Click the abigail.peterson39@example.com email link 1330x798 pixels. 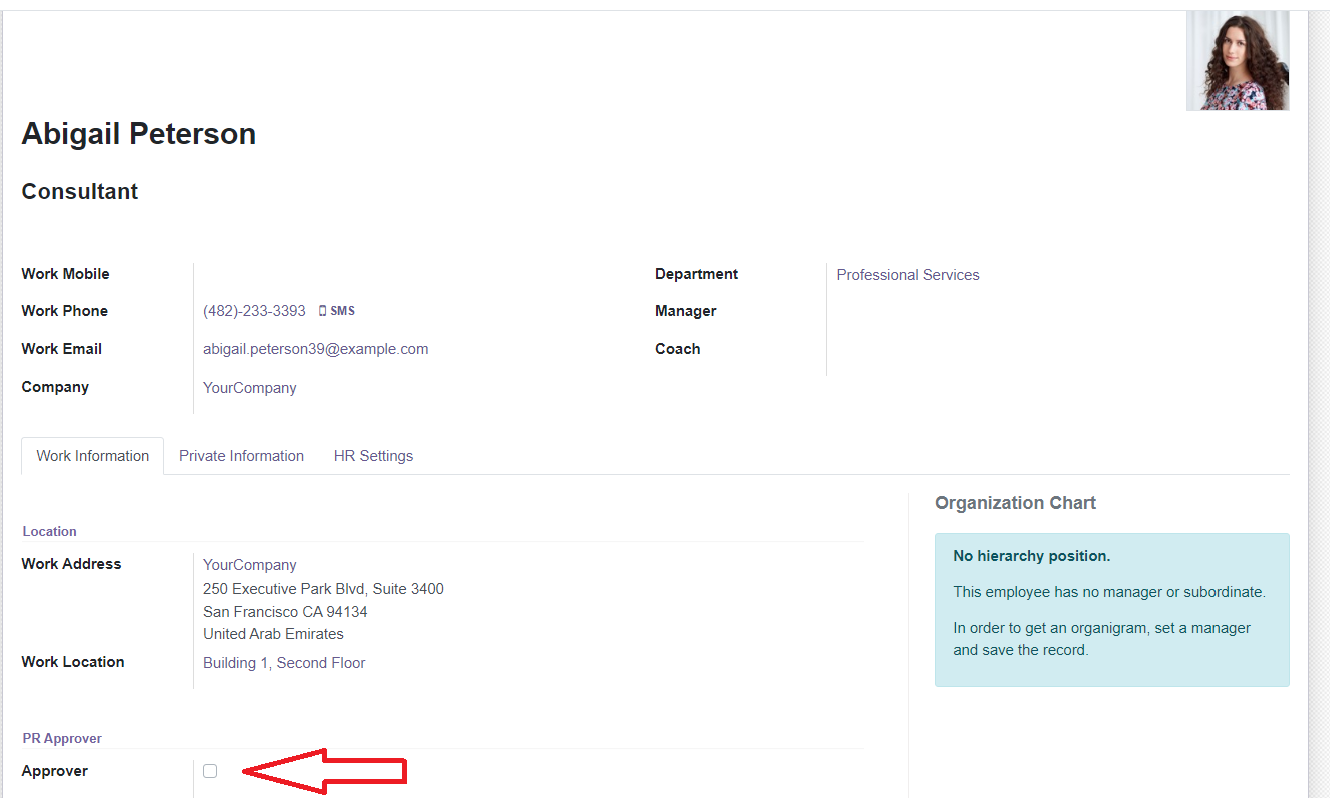pyautogui.click(x=315, y=349)
